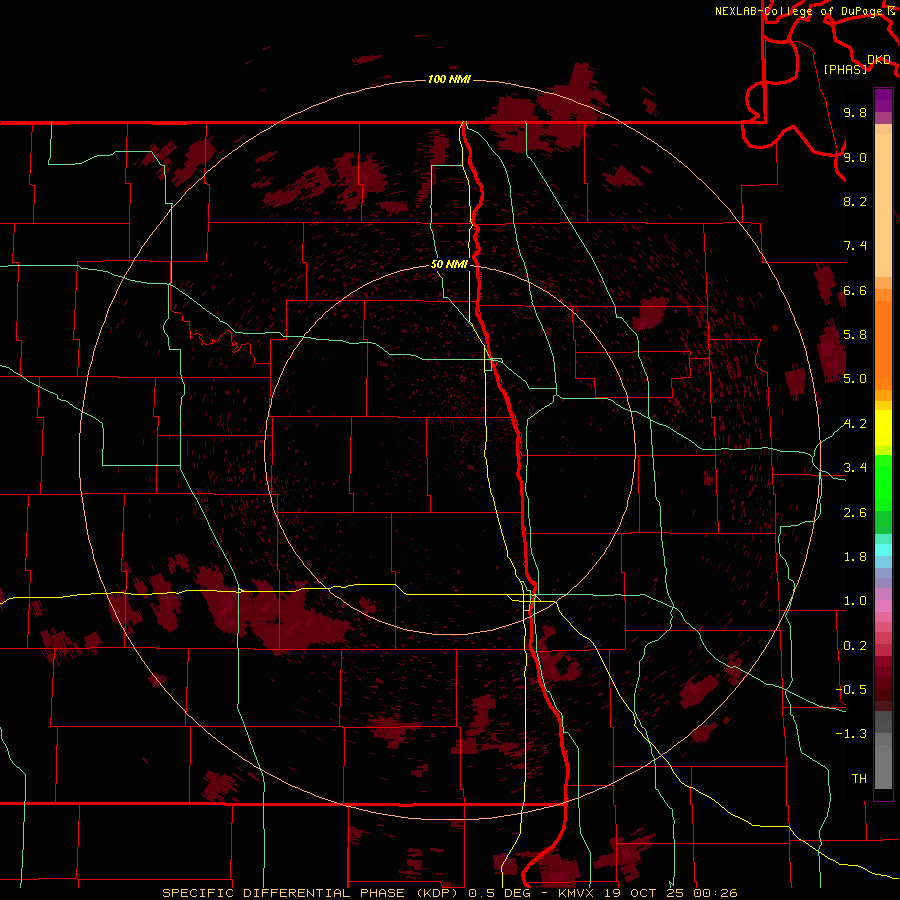Click the 5.0 scale value
Image resolution: width=900 pixels, height=900 pixels.
click(x=855, y=379)
